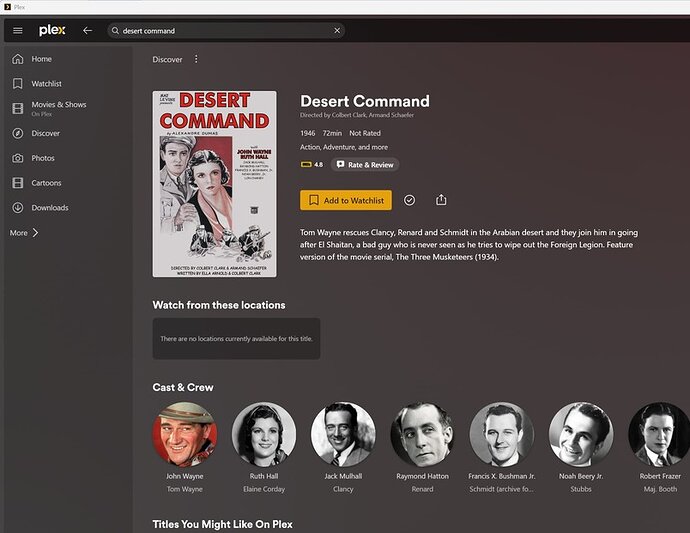The height and width of the screenshot is (533, 690).
Task: Focus the 'desert command' search field
Action: pyautogui.click(x=226, y=31)
